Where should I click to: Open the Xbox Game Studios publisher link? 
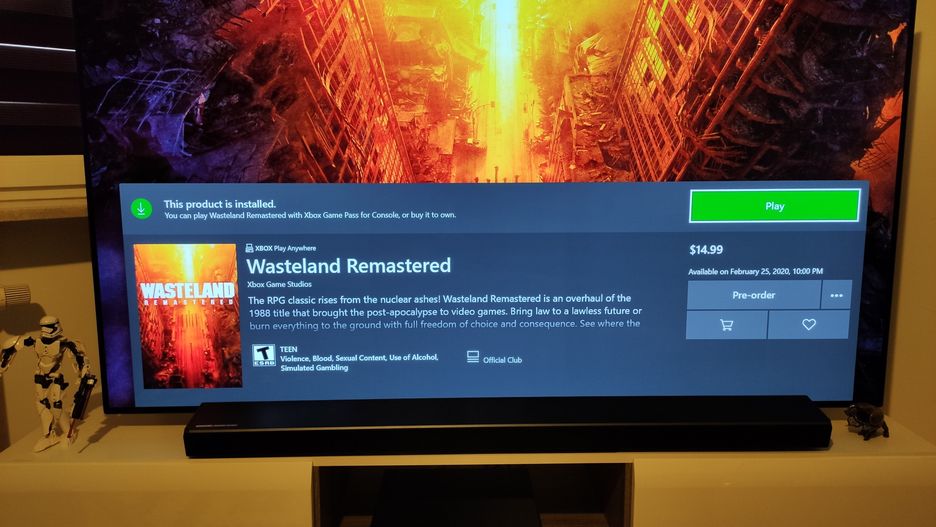click(279, 284)
